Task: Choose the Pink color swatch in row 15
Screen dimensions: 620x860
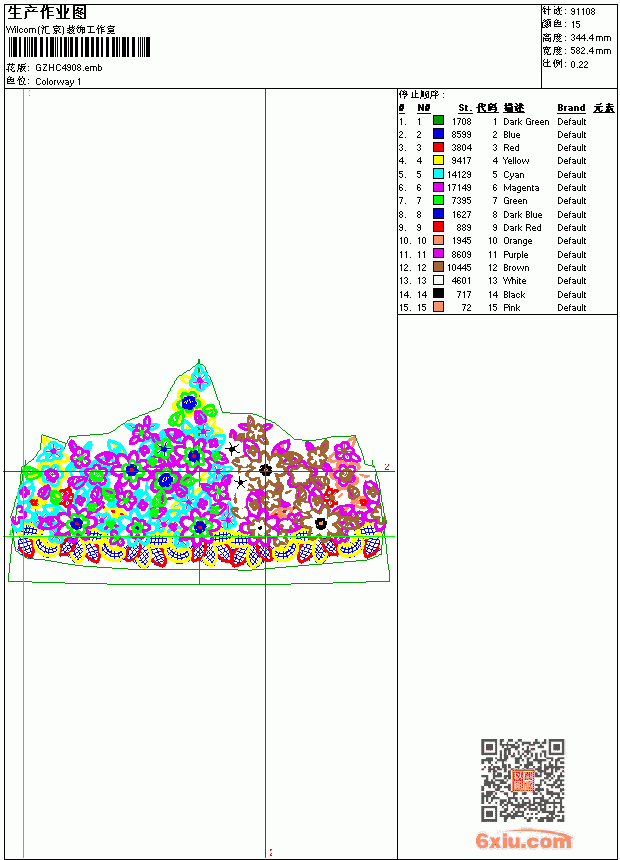Action: 438,307
